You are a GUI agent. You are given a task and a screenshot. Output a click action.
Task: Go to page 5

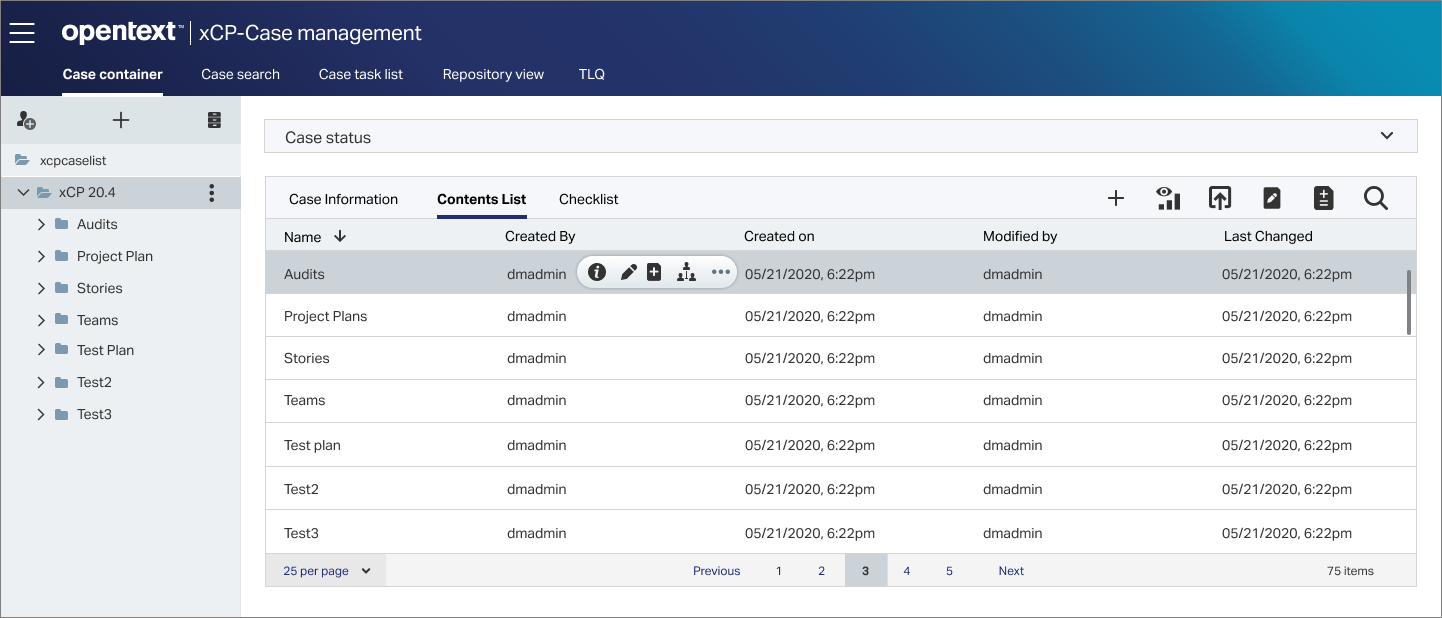[x=949, y=571]
